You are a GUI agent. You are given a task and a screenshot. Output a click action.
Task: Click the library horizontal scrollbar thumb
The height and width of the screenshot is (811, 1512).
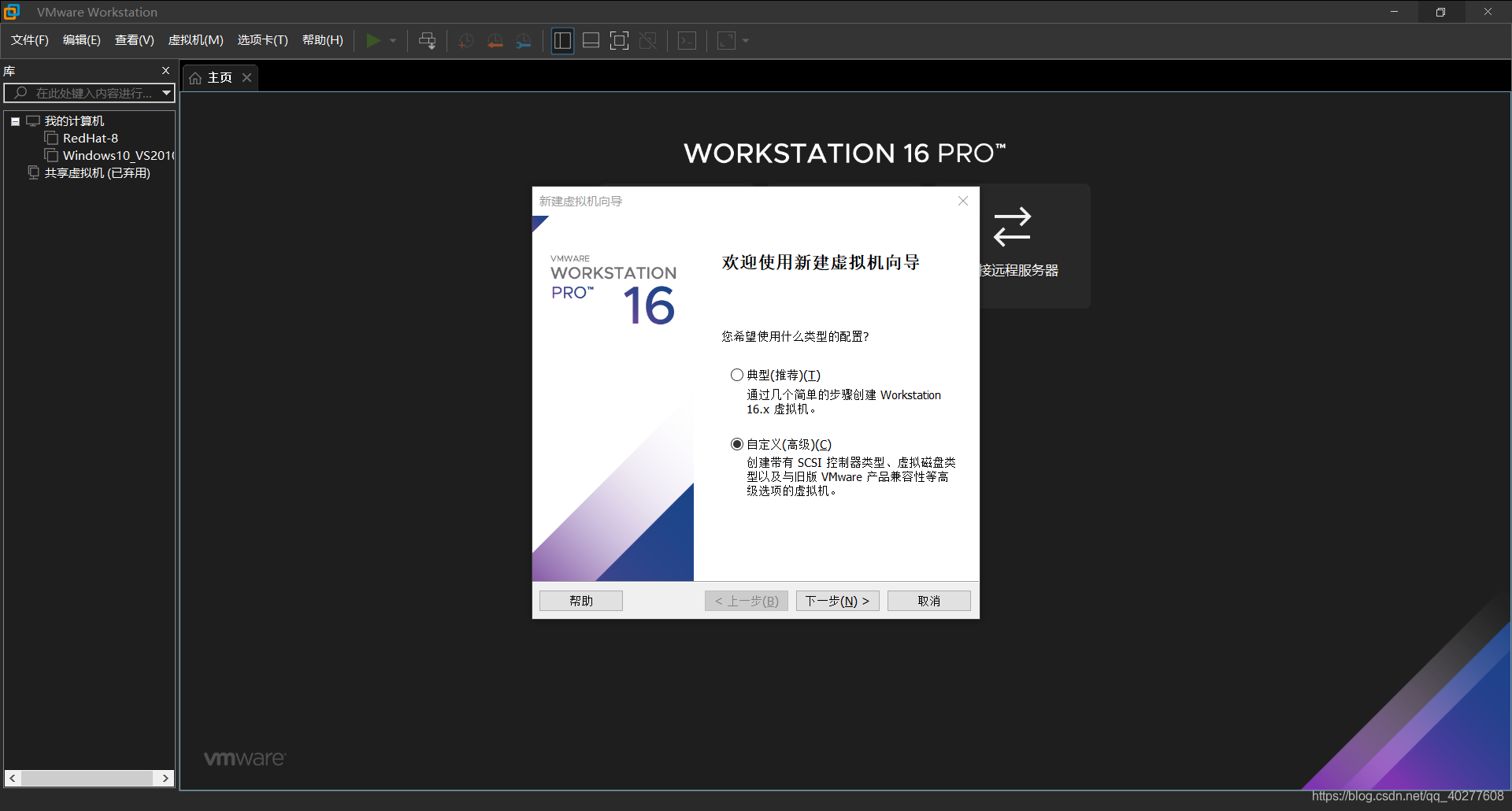point(87,778)
